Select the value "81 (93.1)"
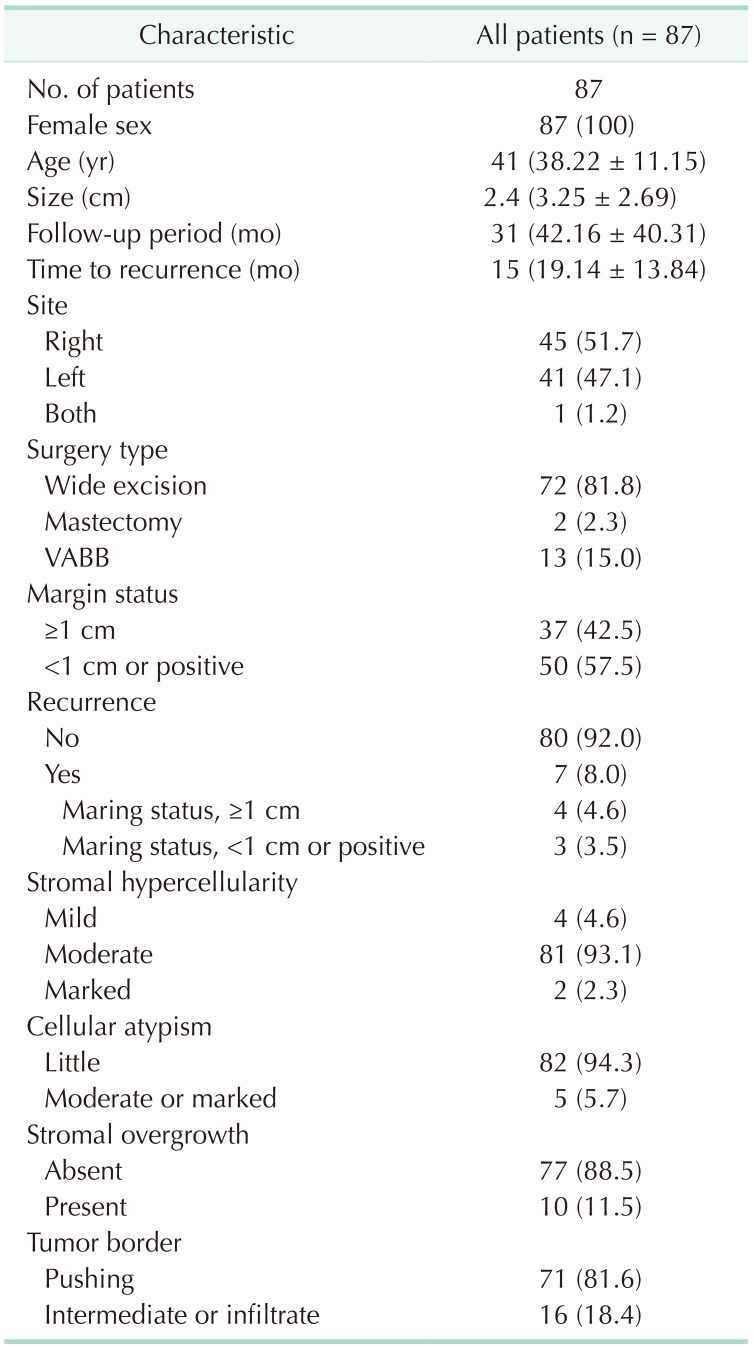This screenshot has width=753, height=1347. coord(588,954)
